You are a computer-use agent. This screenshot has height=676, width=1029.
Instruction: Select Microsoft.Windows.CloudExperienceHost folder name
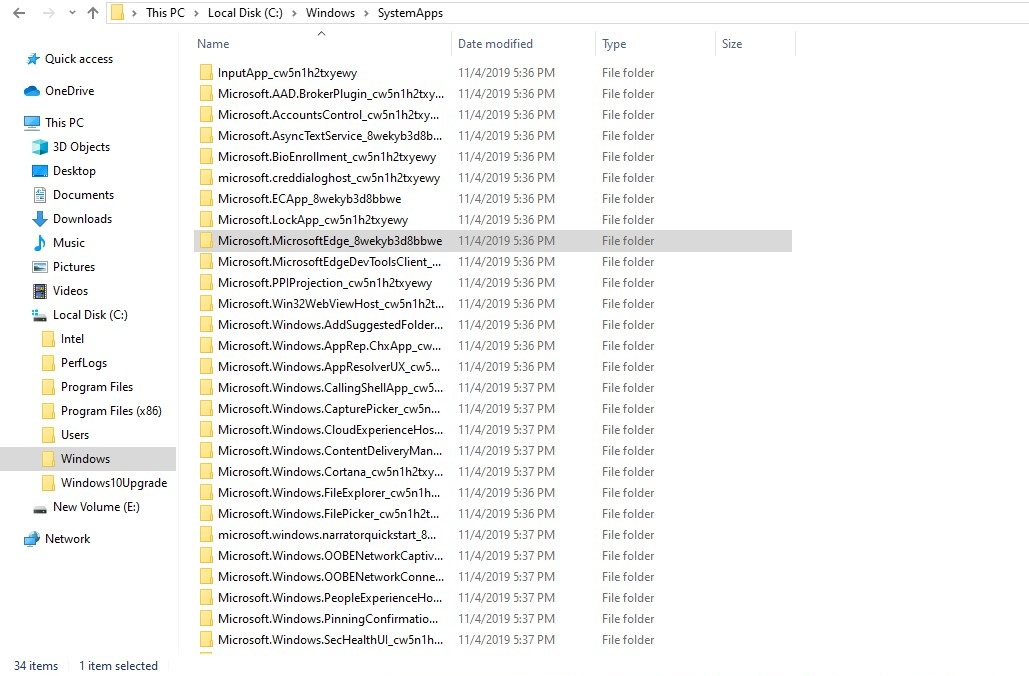pos(330,430)
